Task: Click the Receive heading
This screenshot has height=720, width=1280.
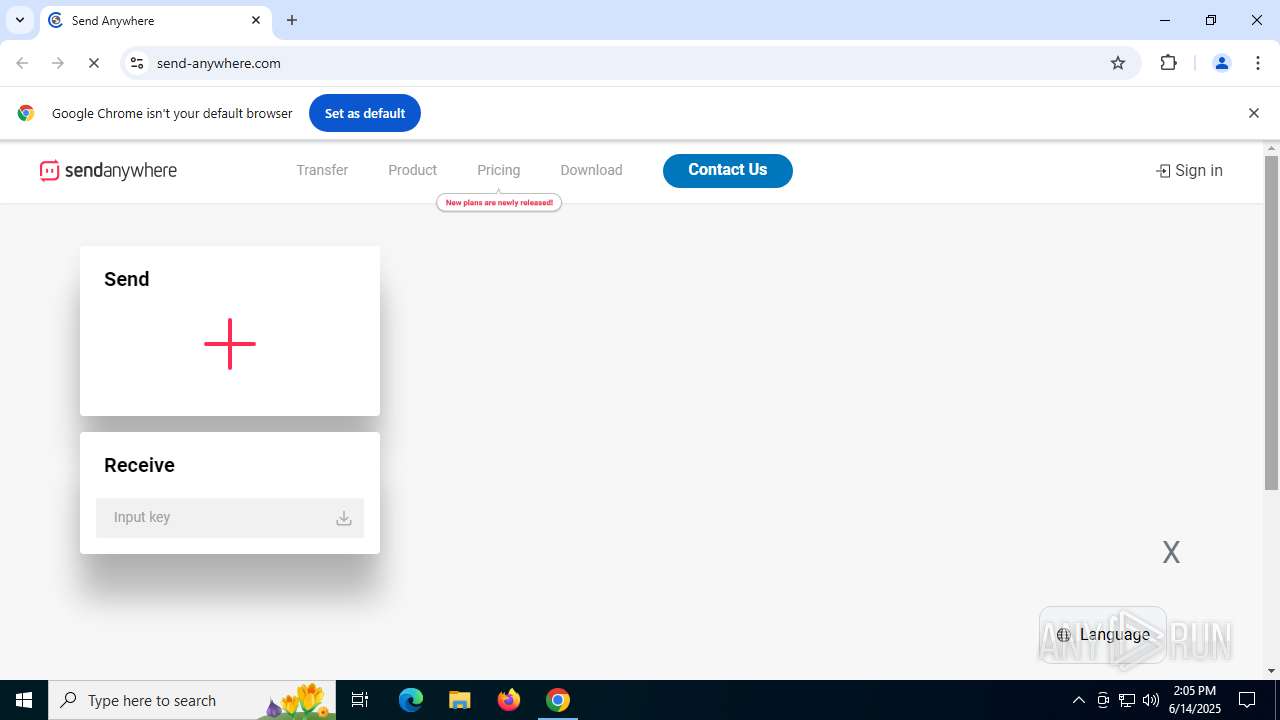Action: point(139,465)
